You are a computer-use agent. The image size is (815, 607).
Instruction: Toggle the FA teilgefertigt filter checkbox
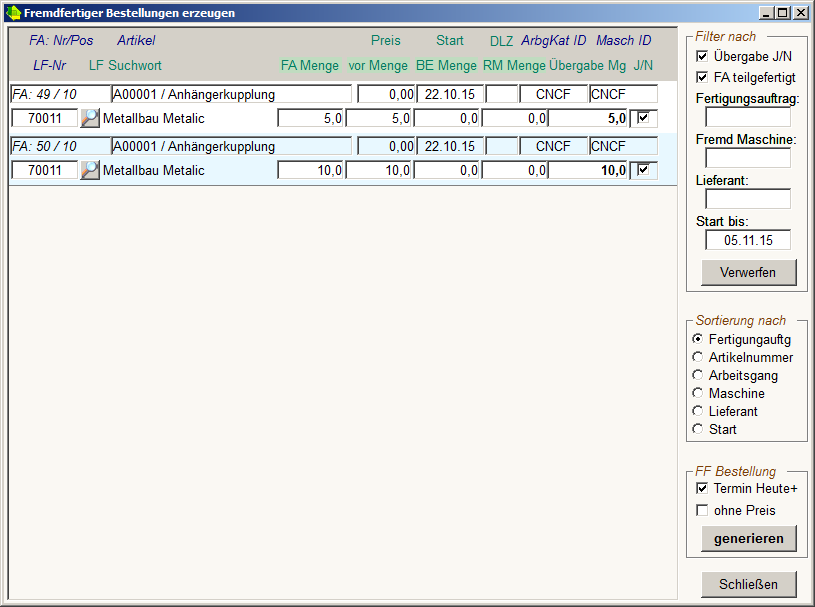pyautogui.click(x=702, y=77)
